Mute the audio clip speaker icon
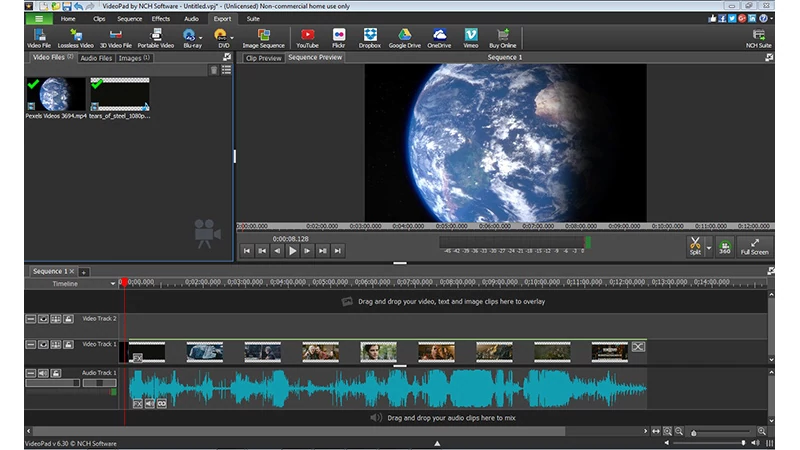The width and height of the screenshot is (800, 450). click(x=149, y=404)
